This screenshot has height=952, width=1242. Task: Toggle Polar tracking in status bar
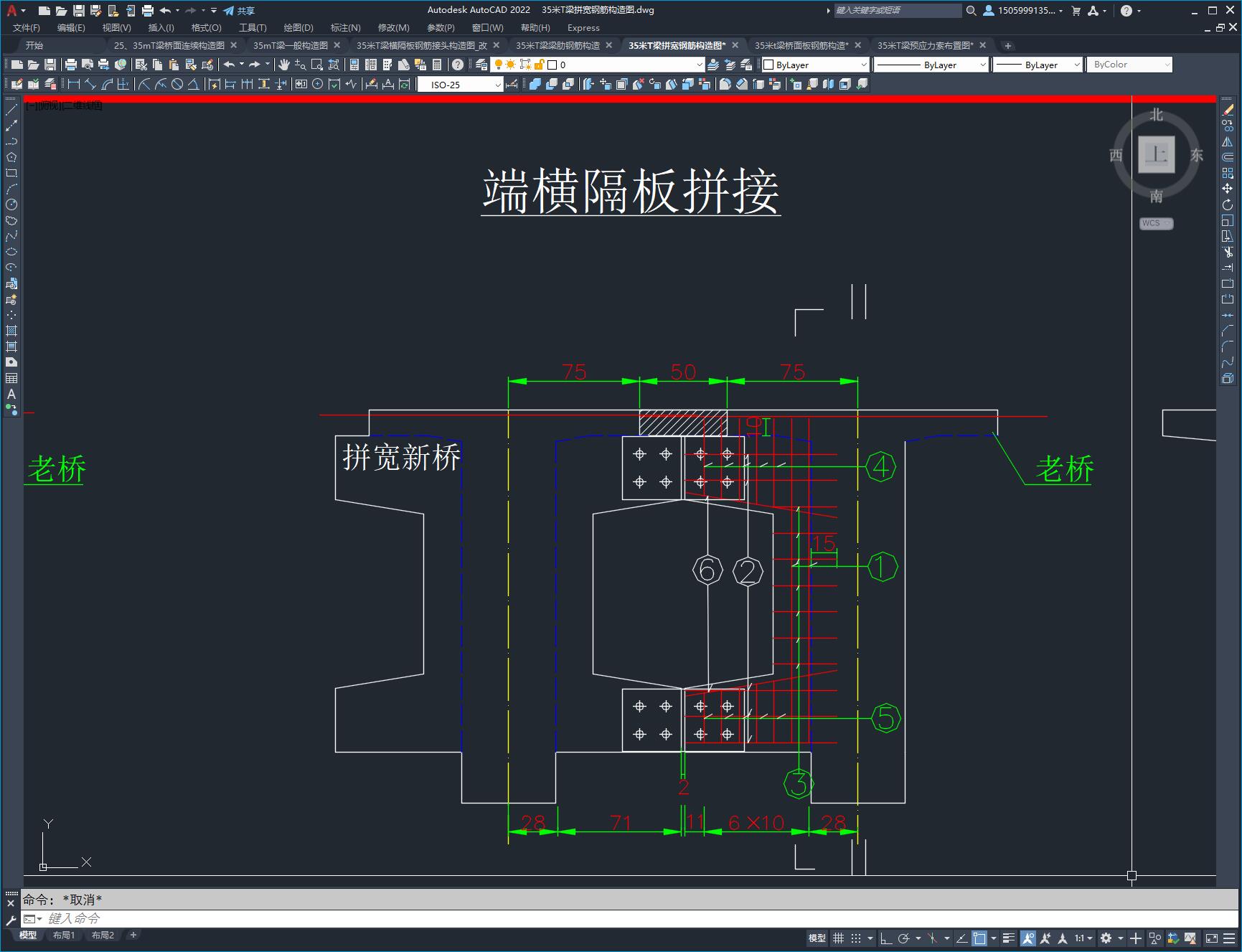(904, 938)
